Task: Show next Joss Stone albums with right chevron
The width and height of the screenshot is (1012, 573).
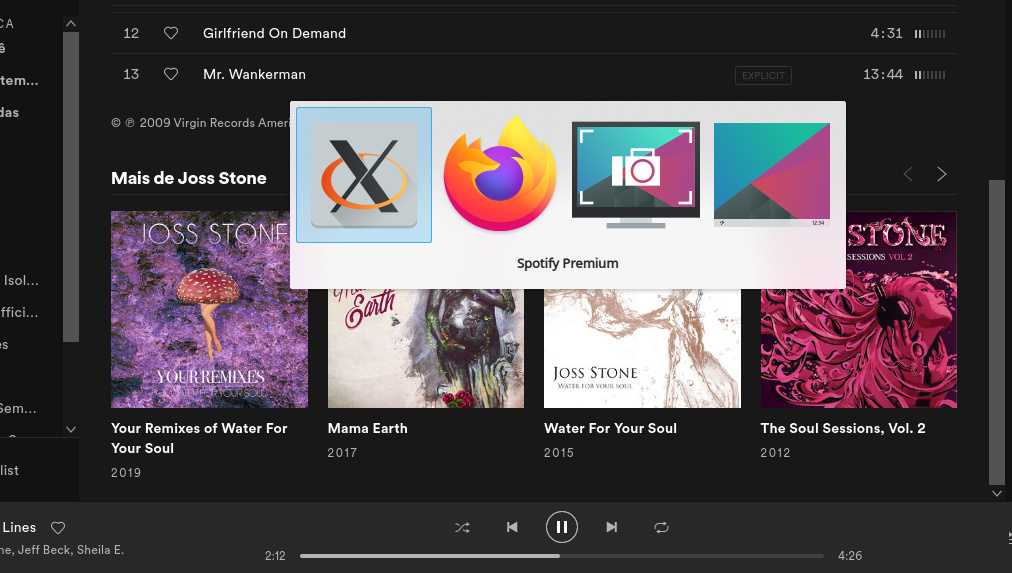Action: click(942, 174)
